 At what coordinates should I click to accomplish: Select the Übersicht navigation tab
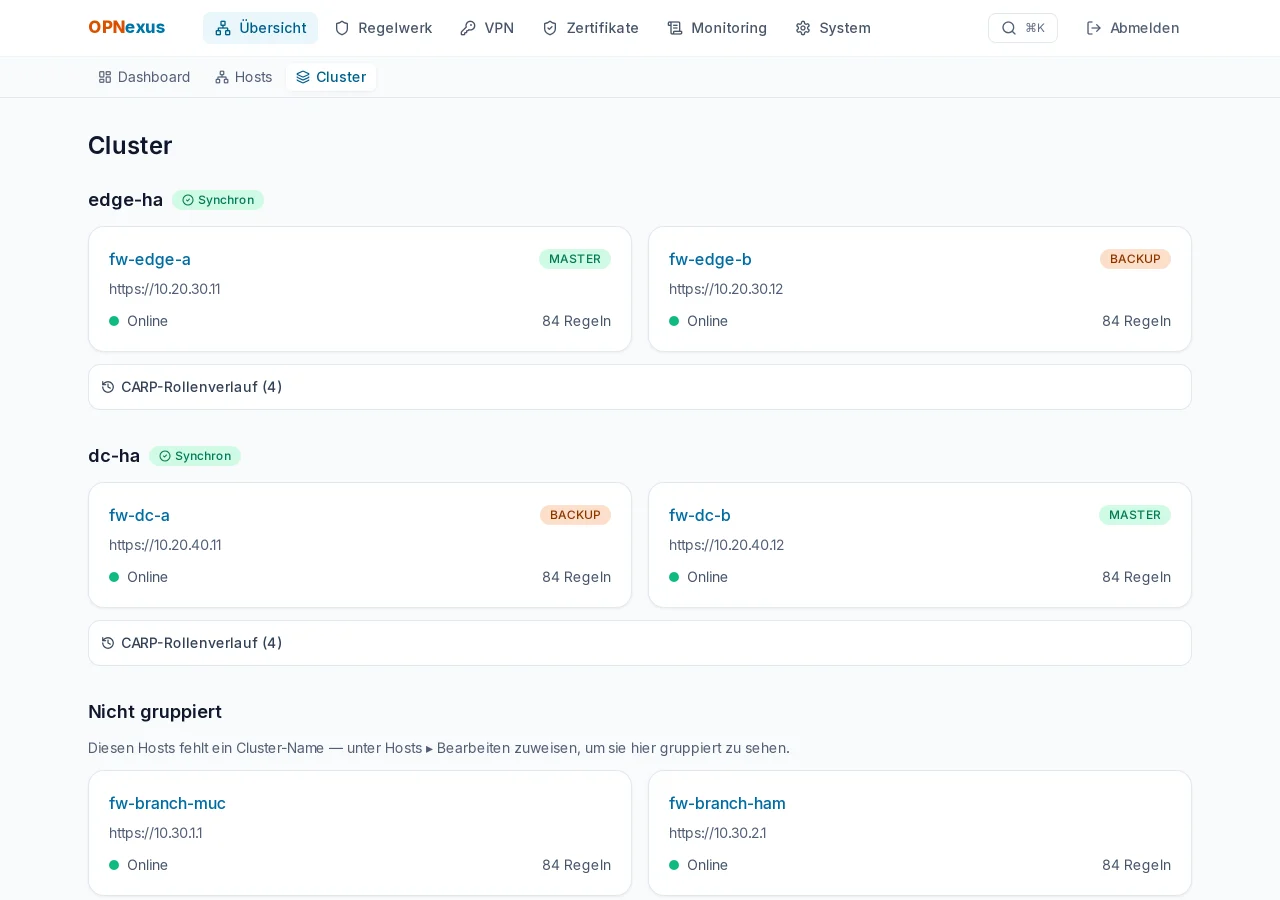click(x=260, y=28)
